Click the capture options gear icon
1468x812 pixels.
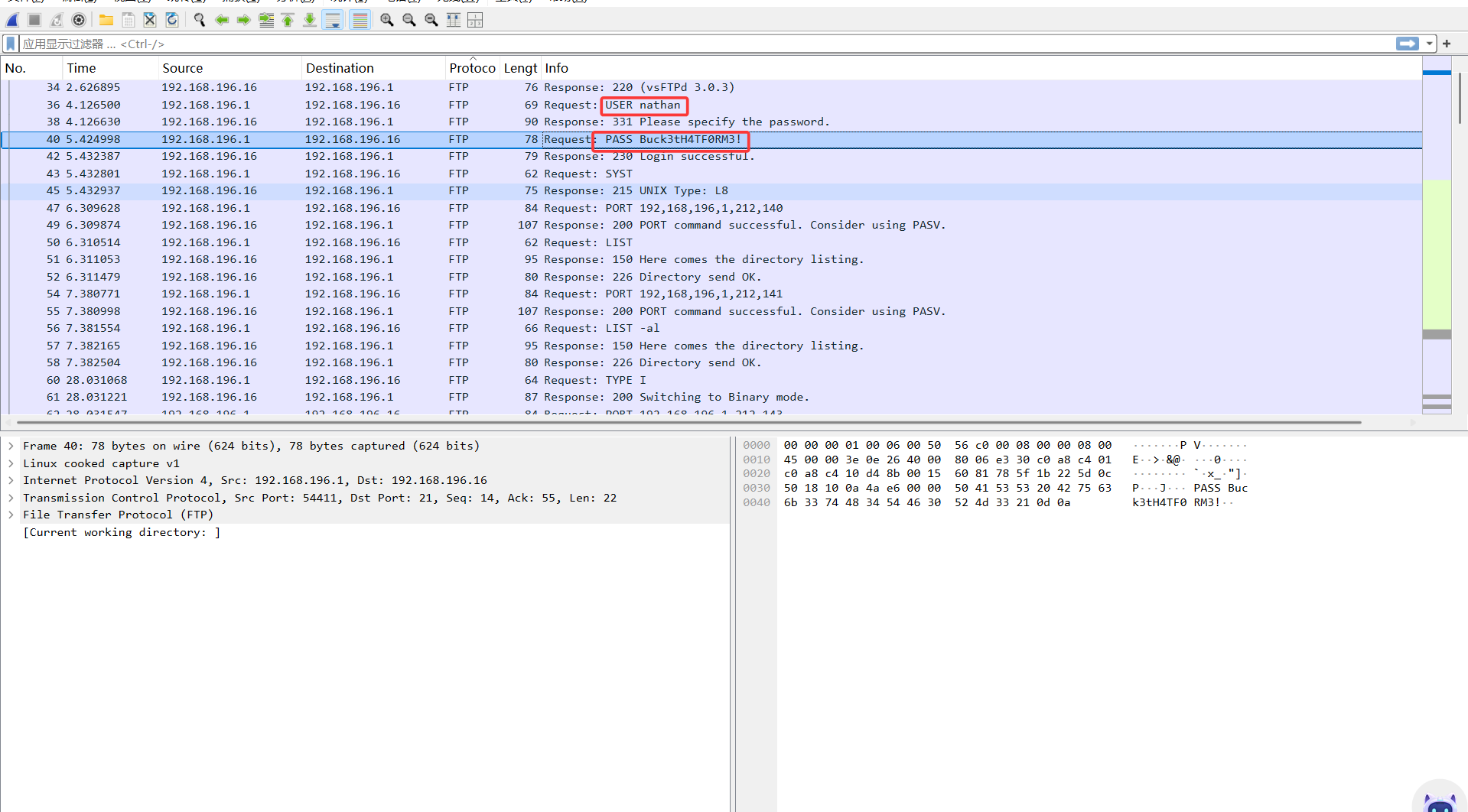coord(79,20)
